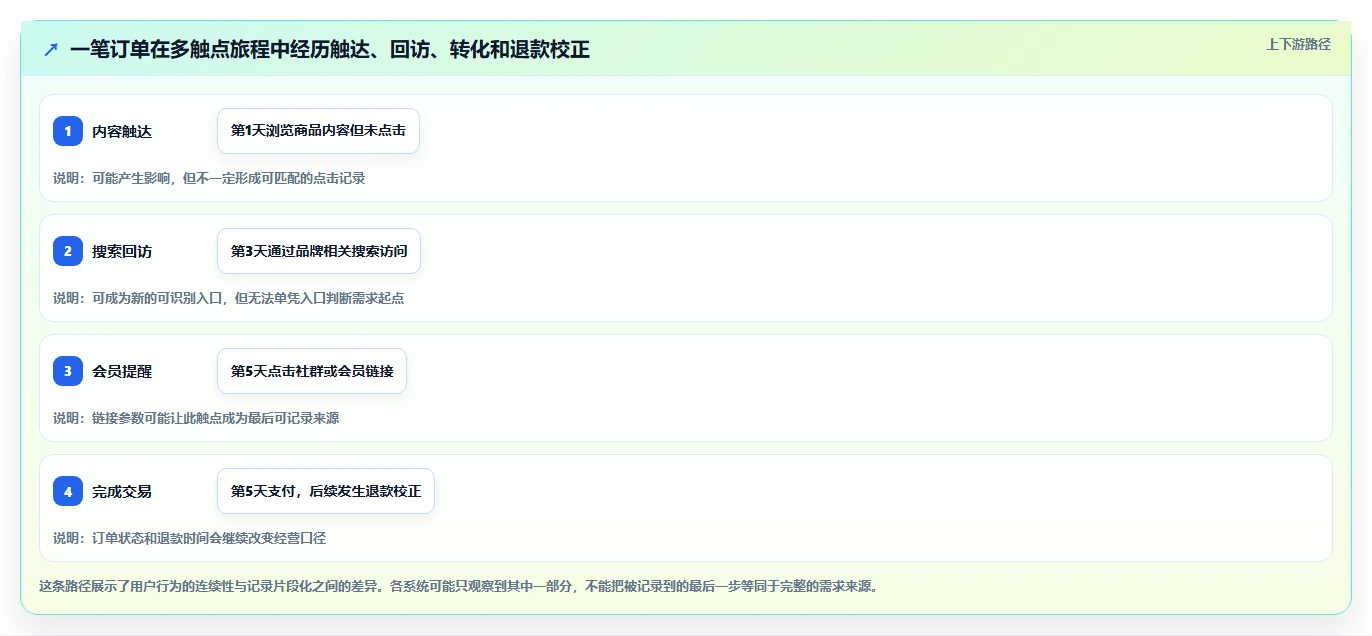The height and width of the screenshot is (636, 1372).
Task: Click step number 2 badge
Action: (x=68, y=251)
